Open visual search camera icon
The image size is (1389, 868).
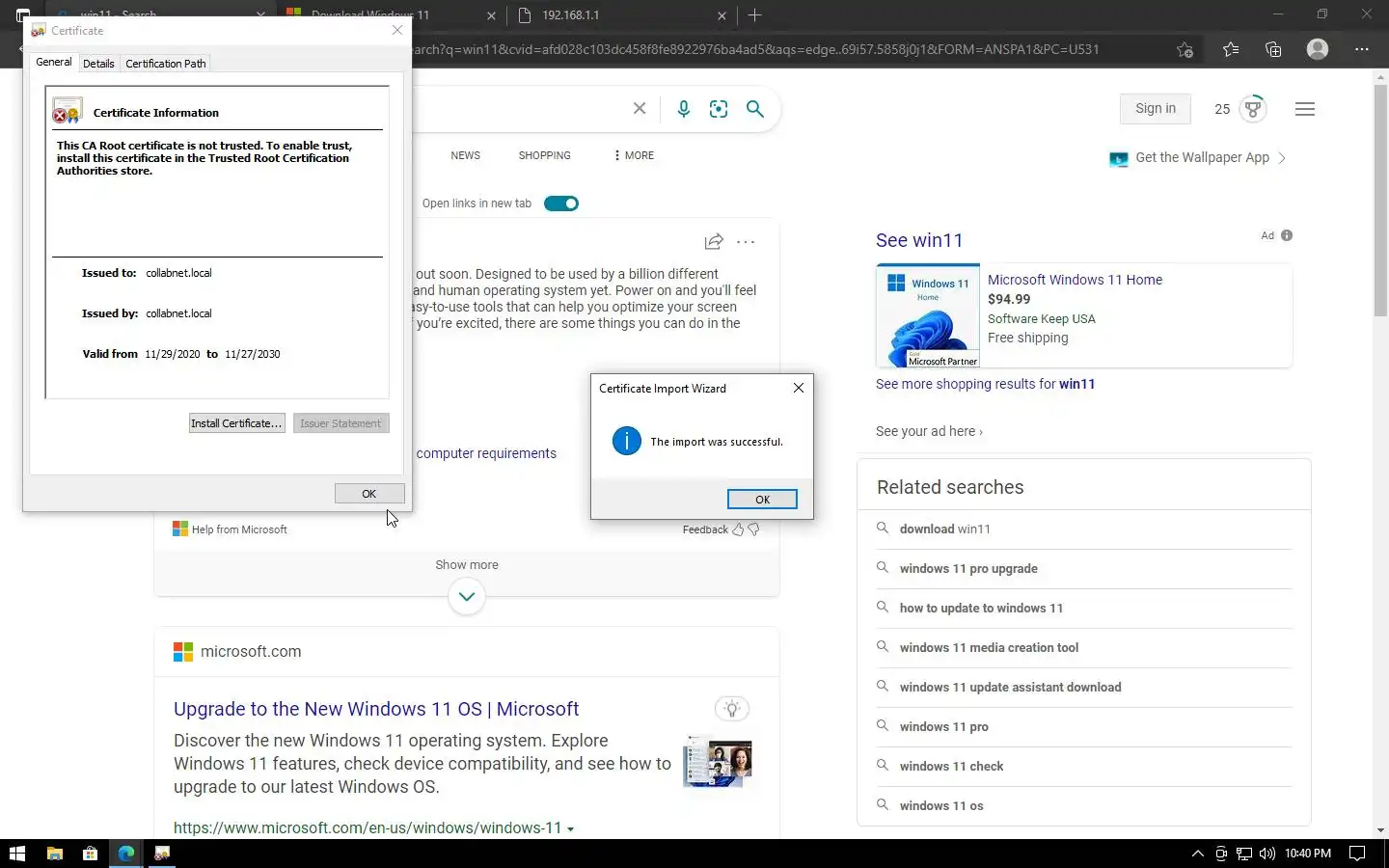click(x=719, y=109)
